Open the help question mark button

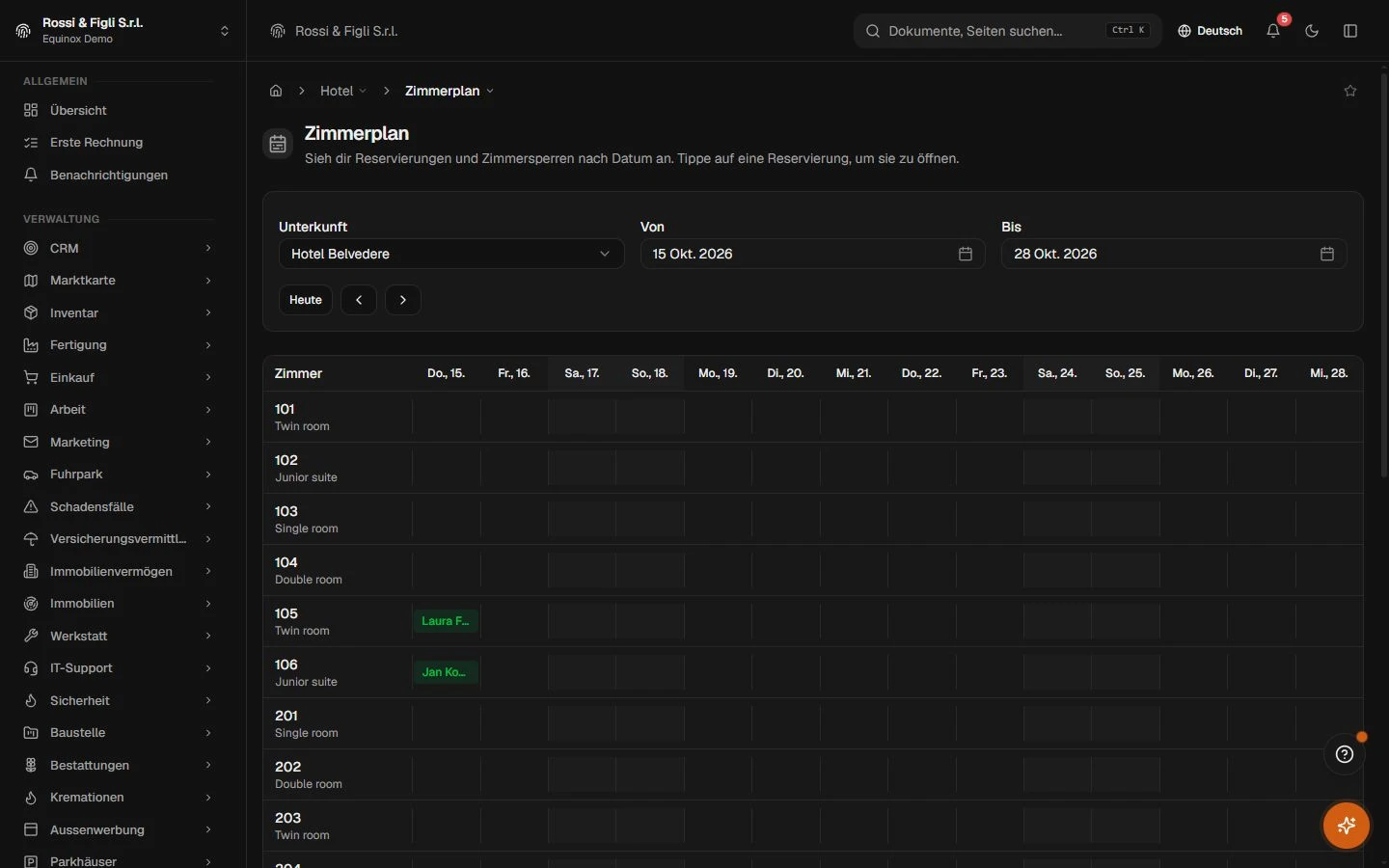[x=1345, y=754]
